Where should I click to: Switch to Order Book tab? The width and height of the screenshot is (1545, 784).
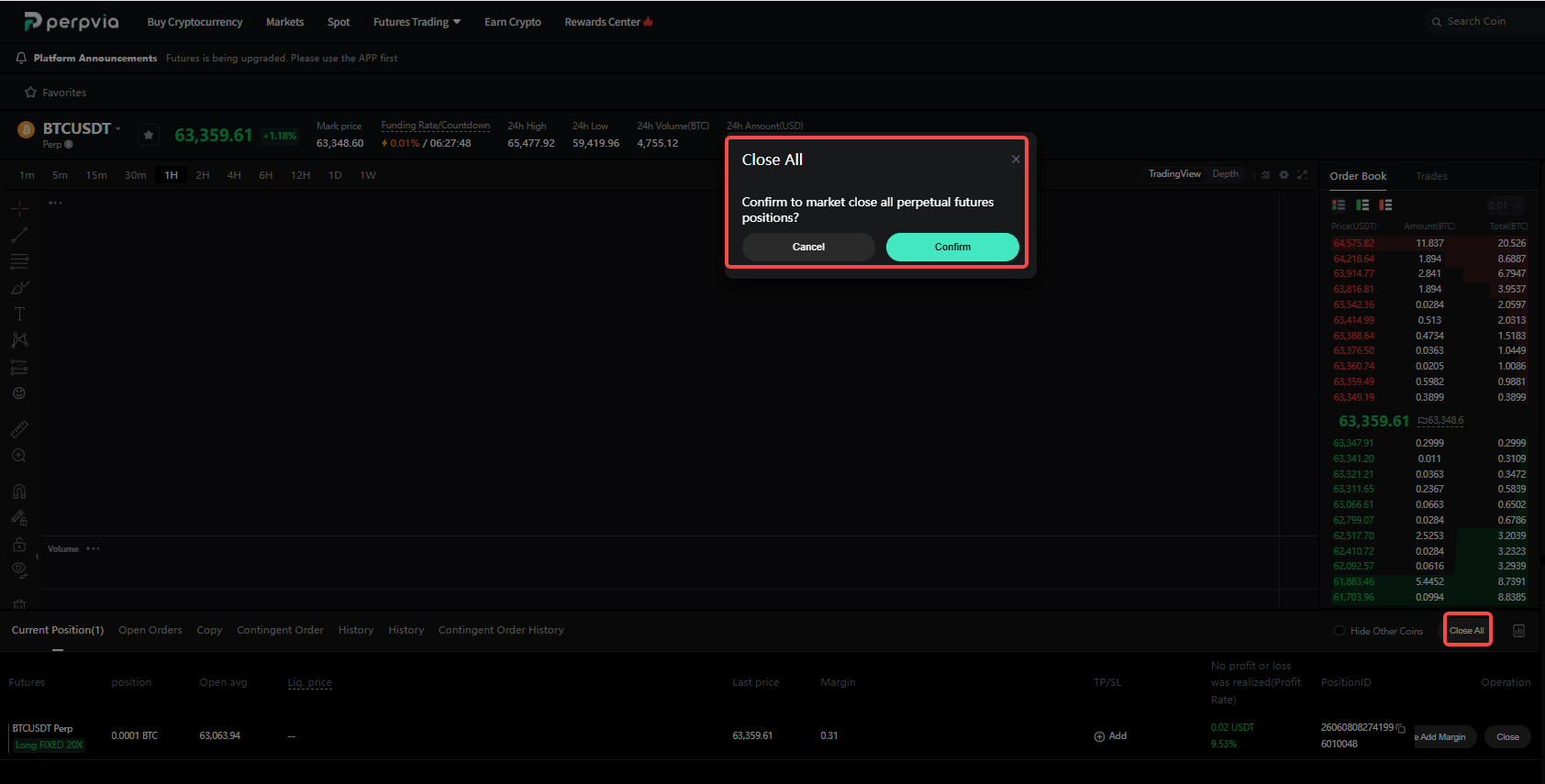[1358, 176]
